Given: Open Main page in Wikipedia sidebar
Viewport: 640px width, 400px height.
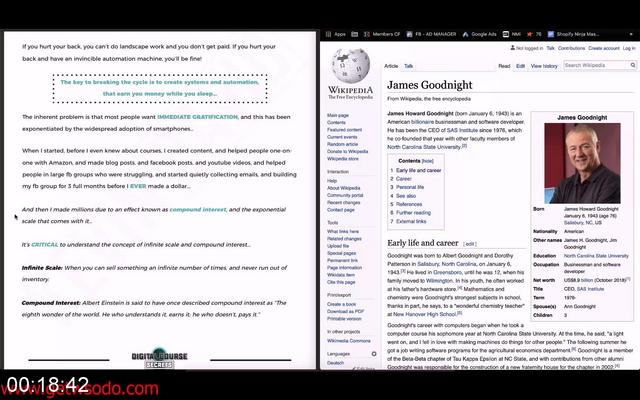Looking at the screenshot, I should pos(338,116).
